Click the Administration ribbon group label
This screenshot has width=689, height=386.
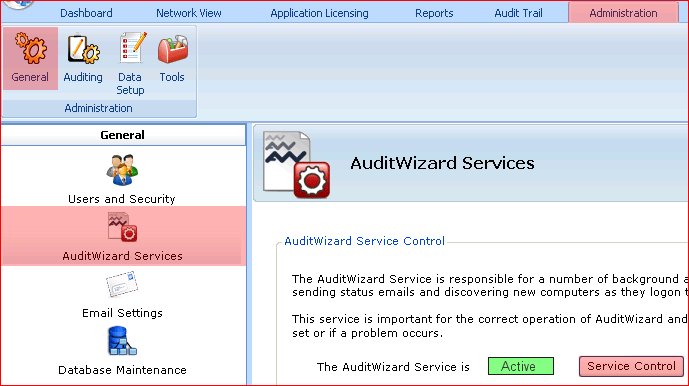(x=98, y=108)
